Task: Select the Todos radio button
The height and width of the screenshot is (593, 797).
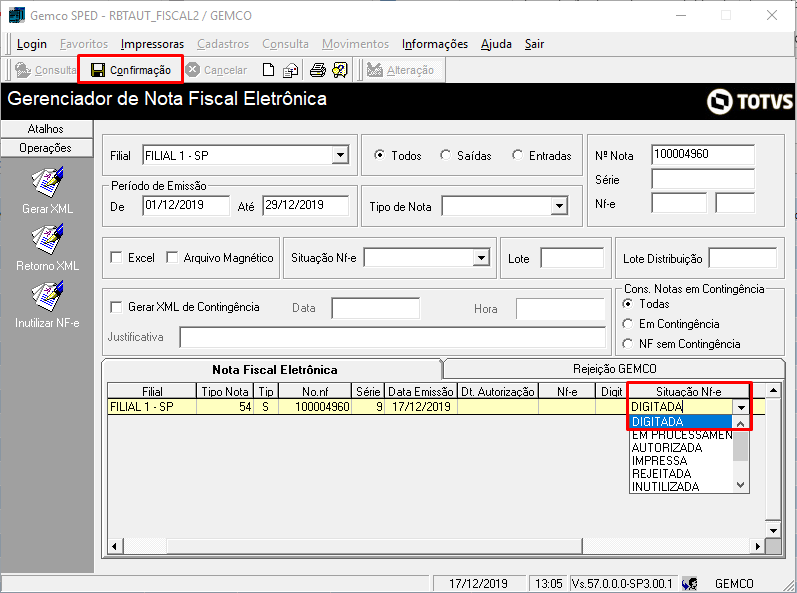Action: [379, 155]
